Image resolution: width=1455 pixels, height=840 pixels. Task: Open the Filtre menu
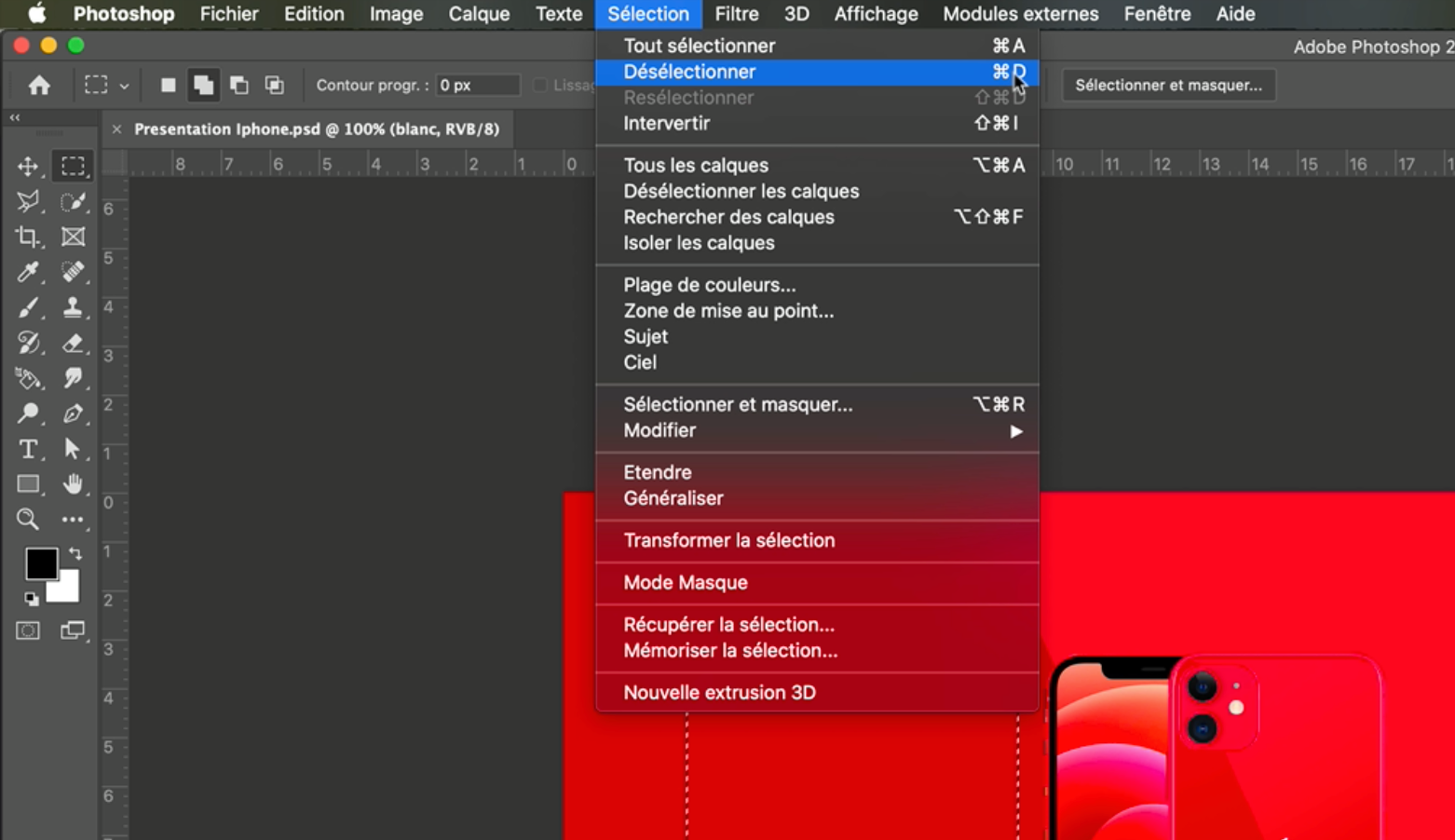736,14
